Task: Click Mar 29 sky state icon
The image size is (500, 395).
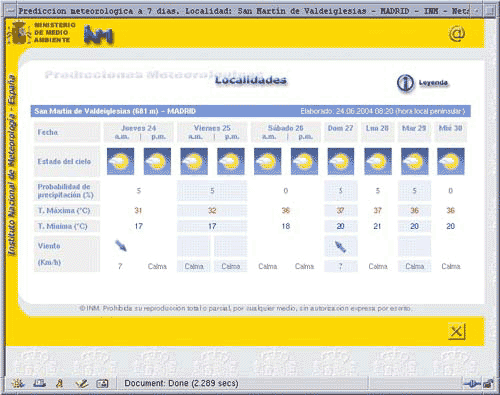Action: [415, 162]
